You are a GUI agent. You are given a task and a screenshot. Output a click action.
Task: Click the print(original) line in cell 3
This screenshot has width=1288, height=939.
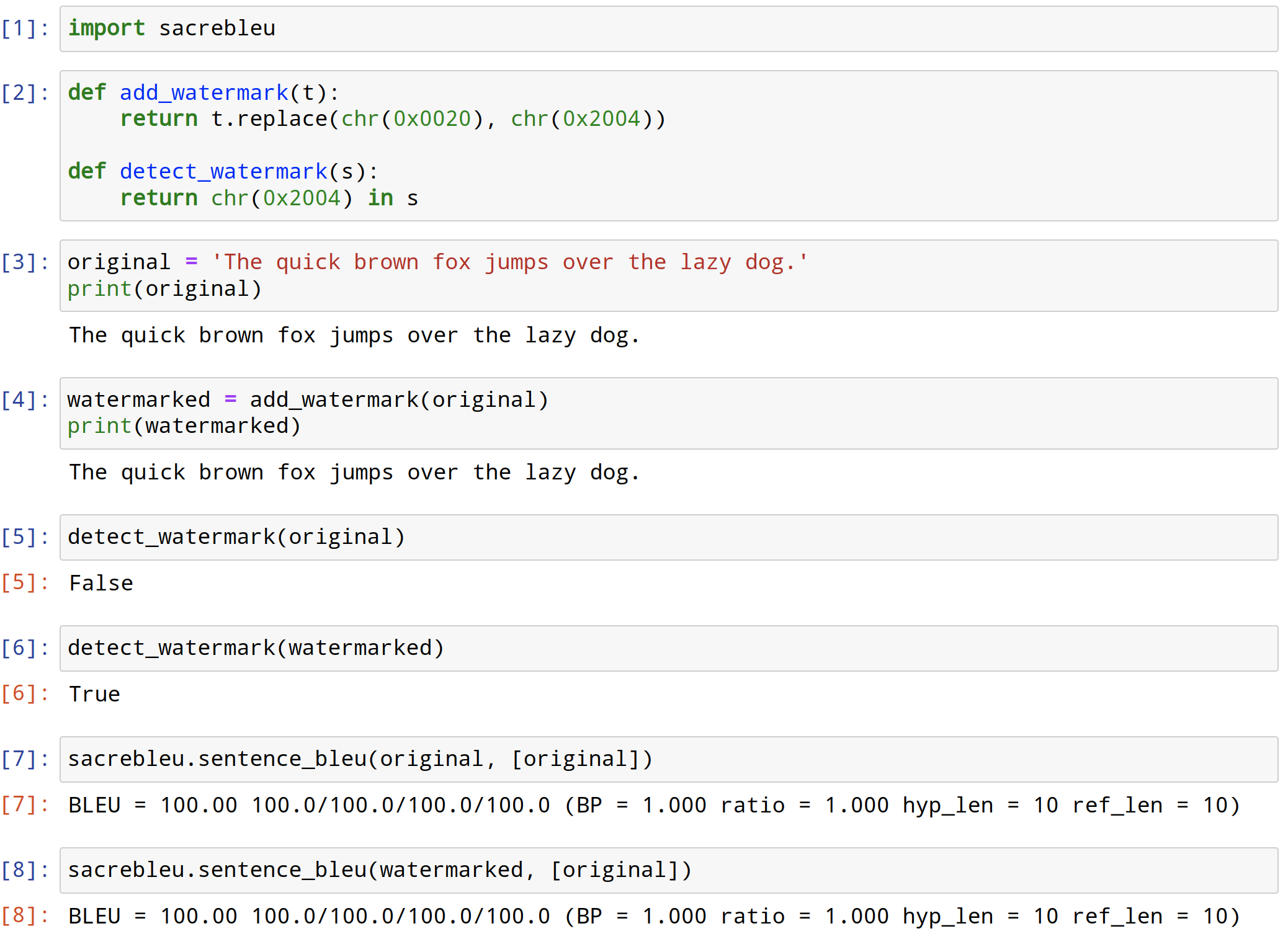(164, 289)
